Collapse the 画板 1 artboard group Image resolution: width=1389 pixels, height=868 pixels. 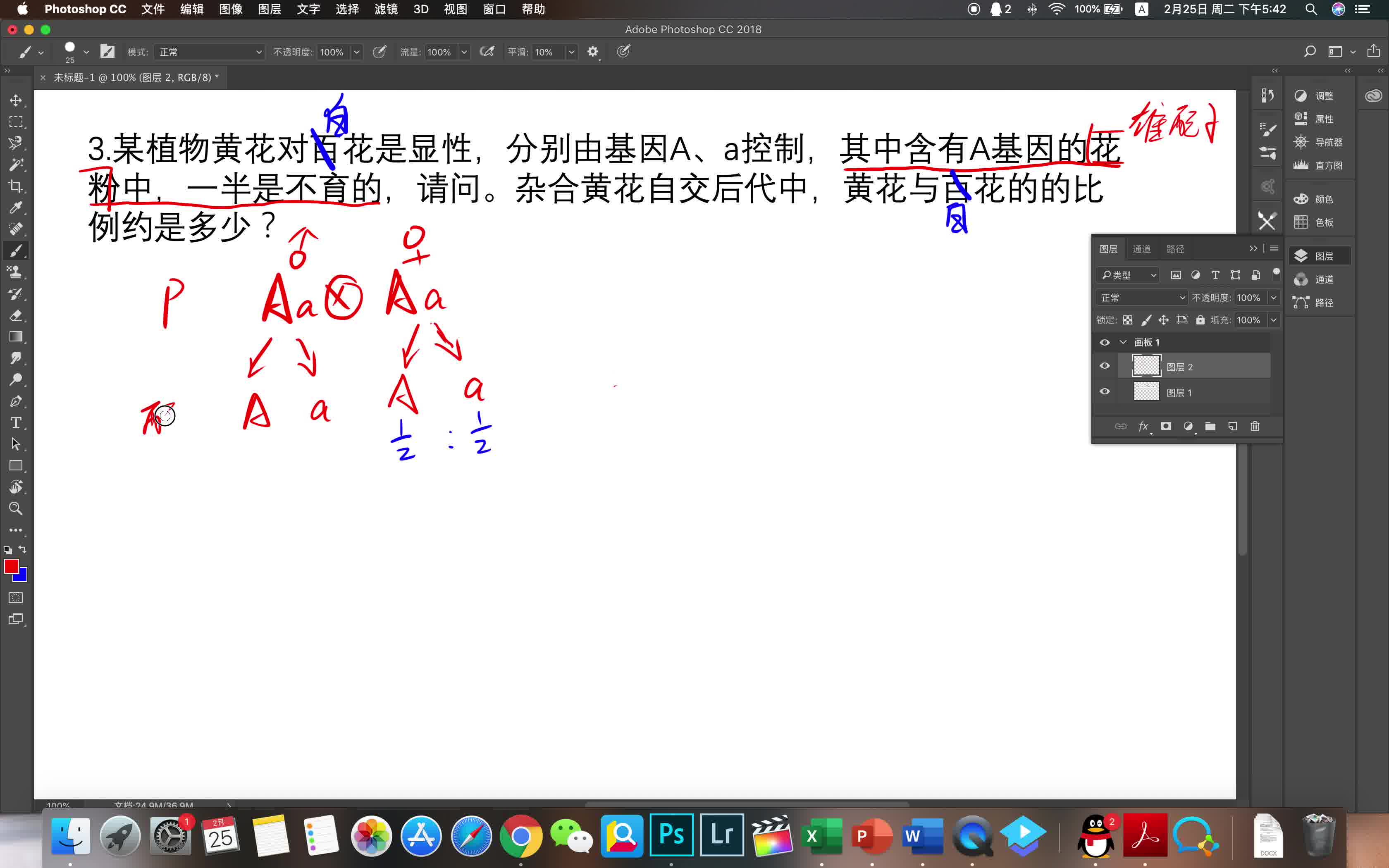click(1123, 342)
